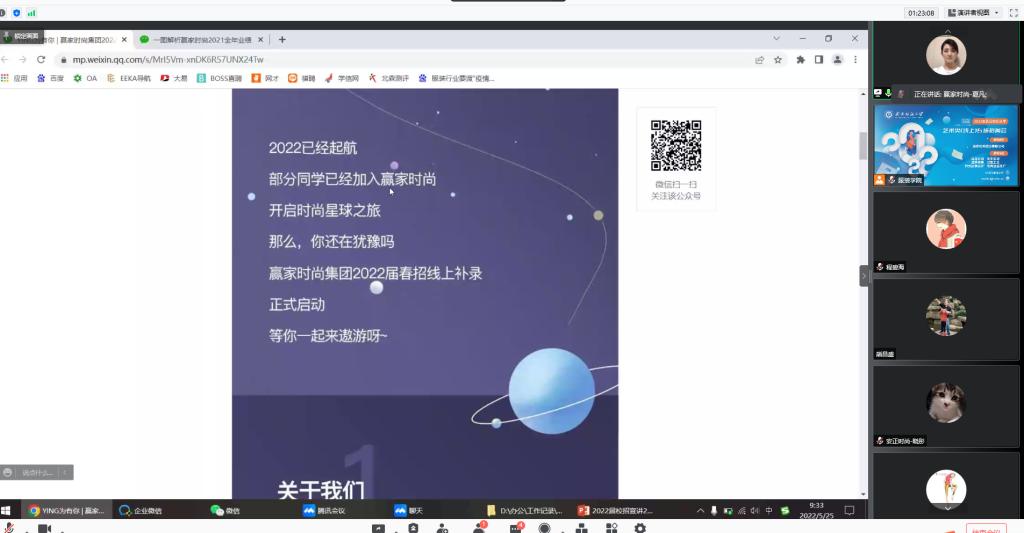Image resolution: width=1024 pixels, height=533 pixels.
Task: Expand the Chrome tab search chevron
Action: (x=775, y=39)
